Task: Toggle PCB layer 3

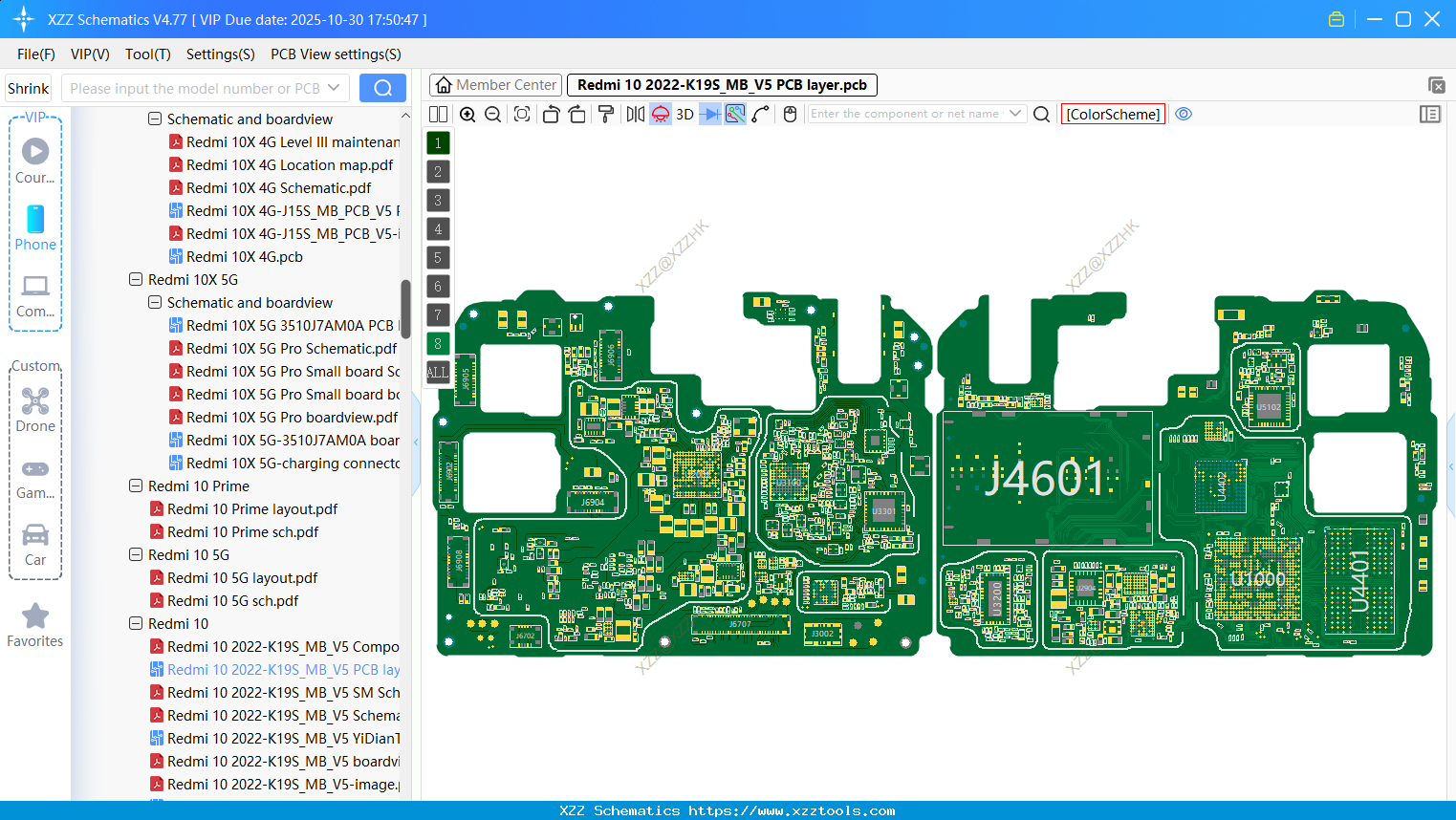Action: (438, 201)
